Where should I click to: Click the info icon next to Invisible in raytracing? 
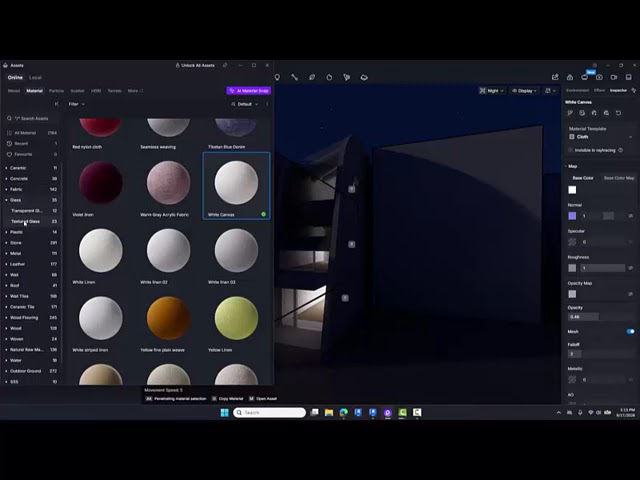(x=620, y=150)
